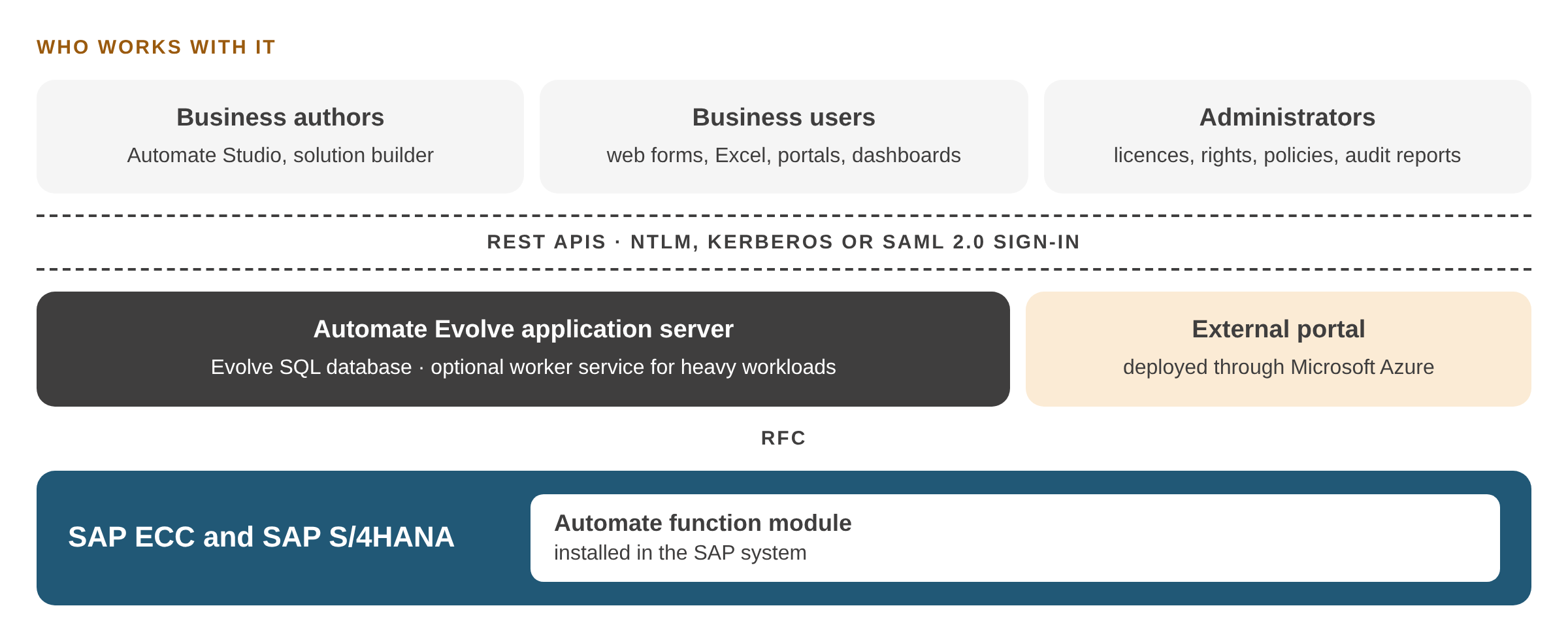Select the Business authors card title
The width and height of the screenshot is (1568, 642).
coord(280,118)
